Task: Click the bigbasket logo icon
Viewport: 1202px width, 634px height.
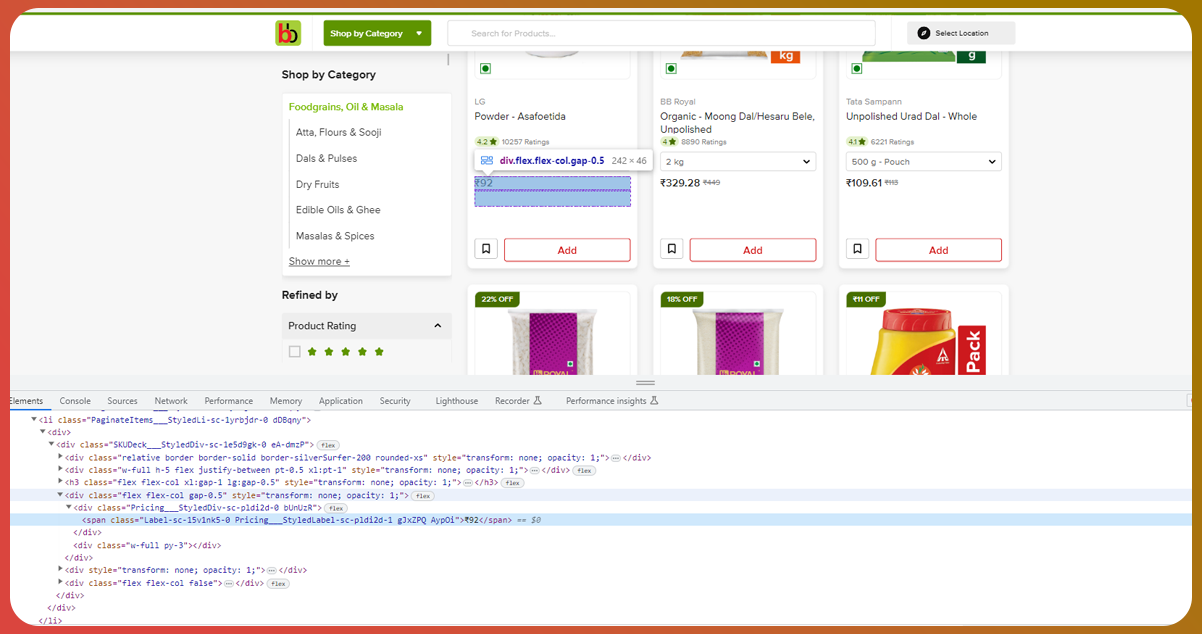Action: [x=288, y=33]
